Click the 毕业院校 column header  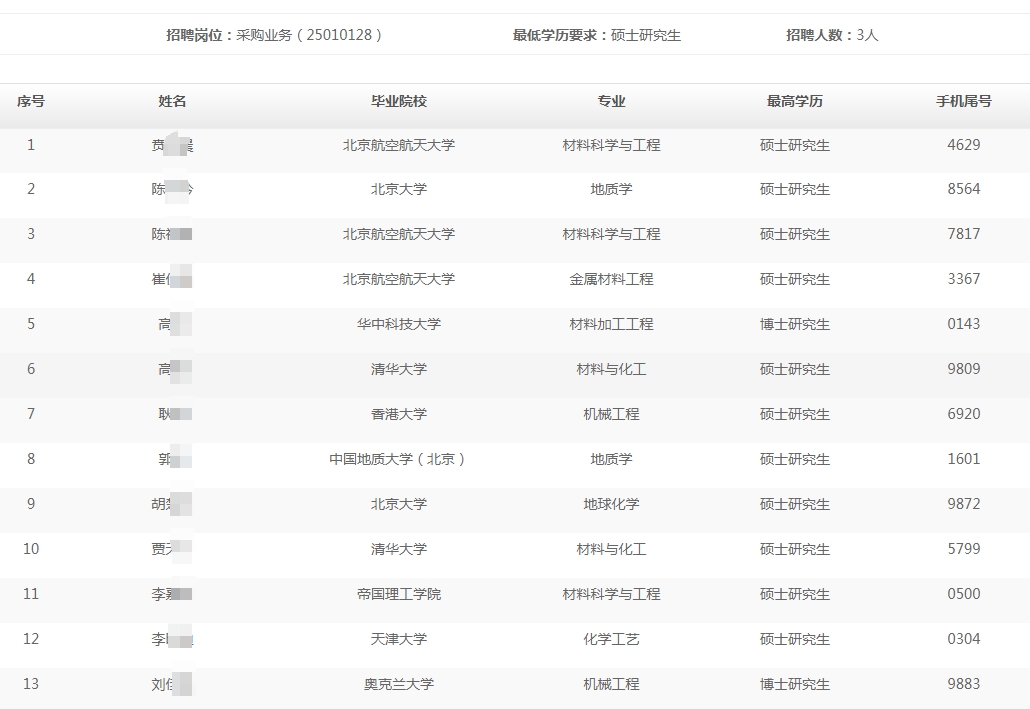click(x=398, y=101)
